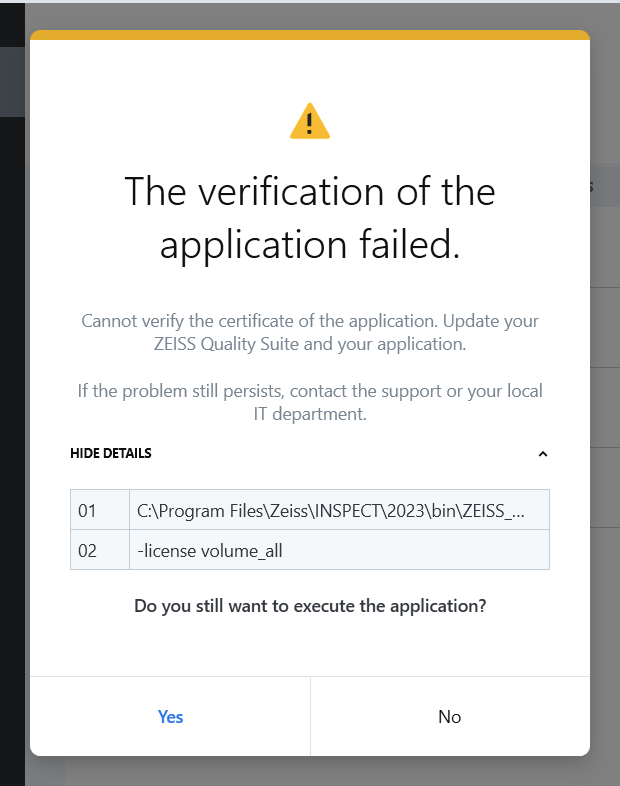
Task: Click the HIDE DETAILS label
Action: [x=111, y=453]
